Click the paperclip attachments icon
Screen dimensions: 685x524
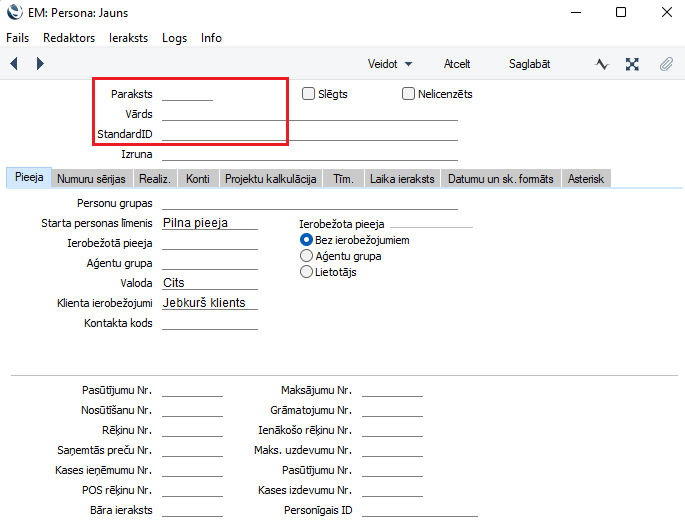(x=665, y=63)
